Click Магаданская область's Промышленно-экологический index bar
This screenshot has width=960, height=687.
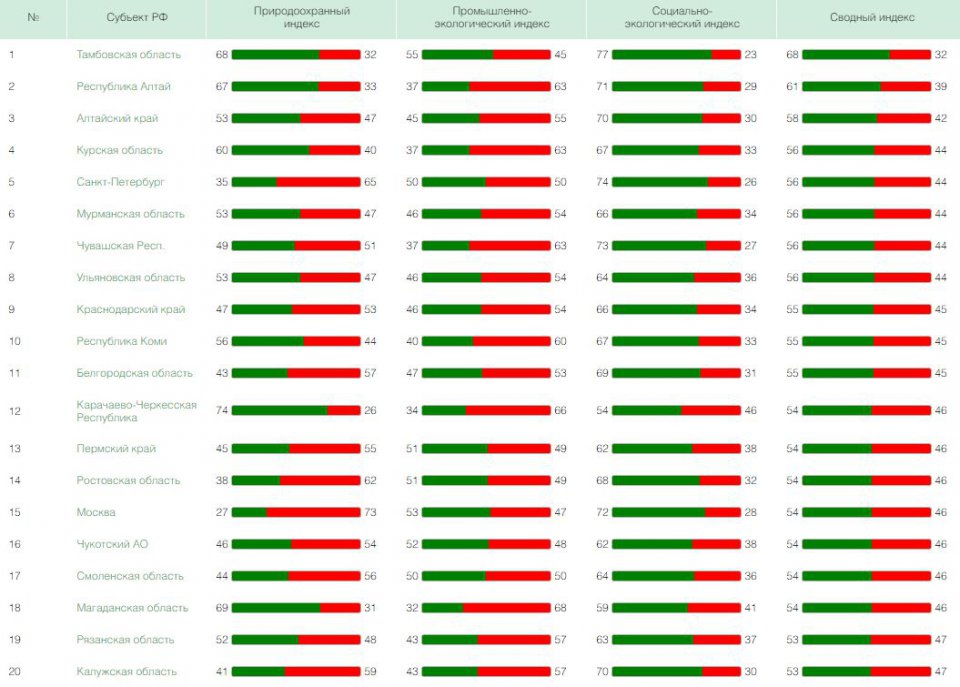point(486,608)
